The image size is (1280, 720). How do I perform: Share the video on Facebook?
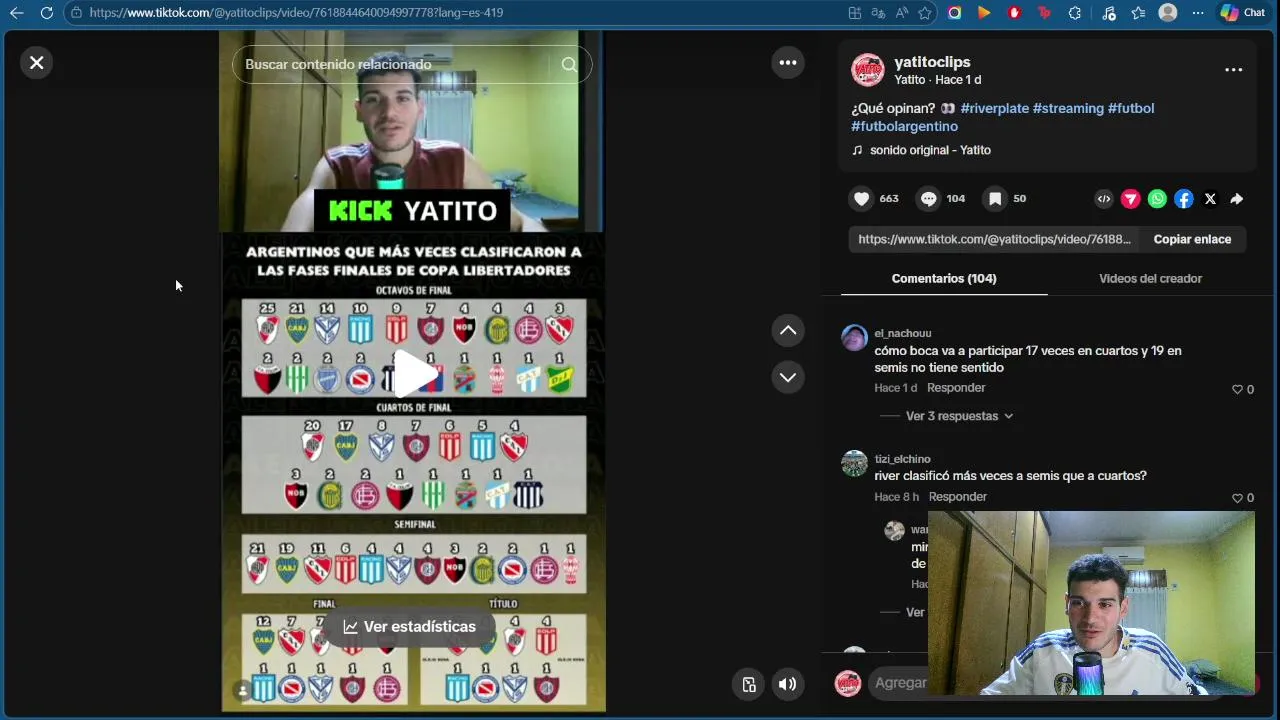(1184, 199)
